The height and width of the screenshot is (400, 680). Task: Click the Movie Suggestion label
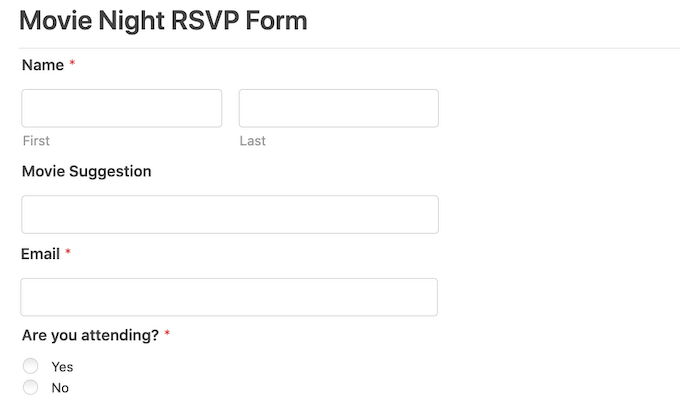click(86, 171)
